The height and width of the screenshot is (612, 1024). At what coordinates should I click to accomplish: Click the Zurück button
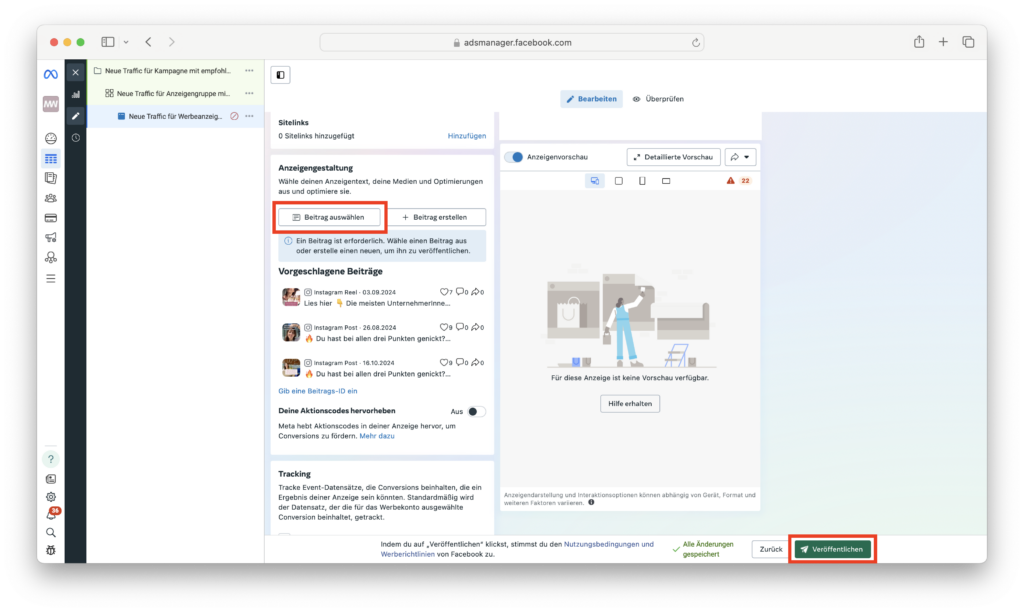tap(771, 549)
